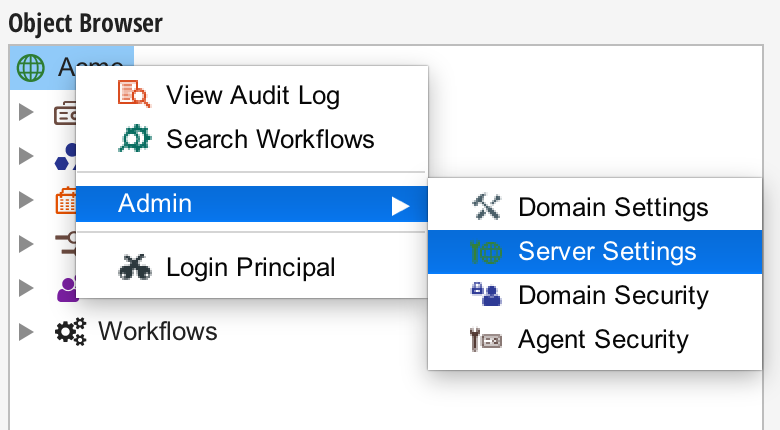Open the Admin submenu arrow

click(400, 205)
